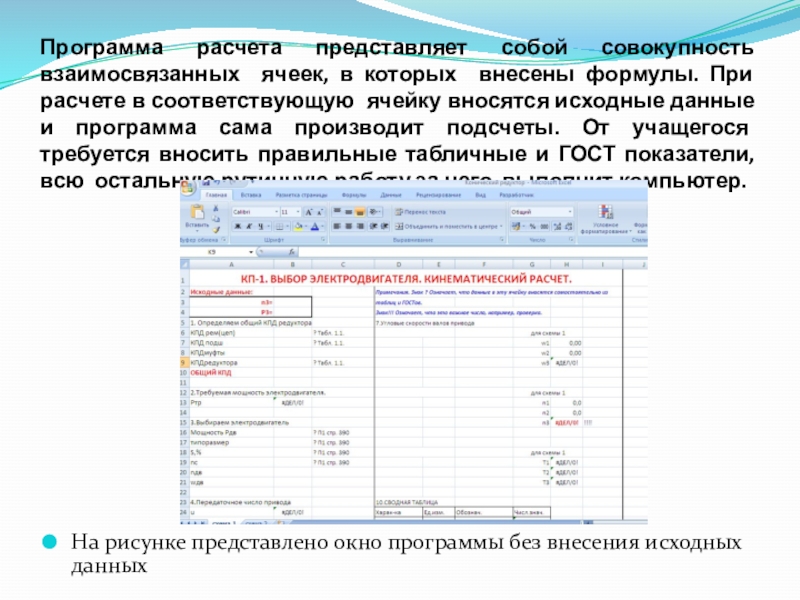The height and width of the screenshot is (600, 800).
Task: Click the Decrease Indent icon
Action: tap(373, 226)
